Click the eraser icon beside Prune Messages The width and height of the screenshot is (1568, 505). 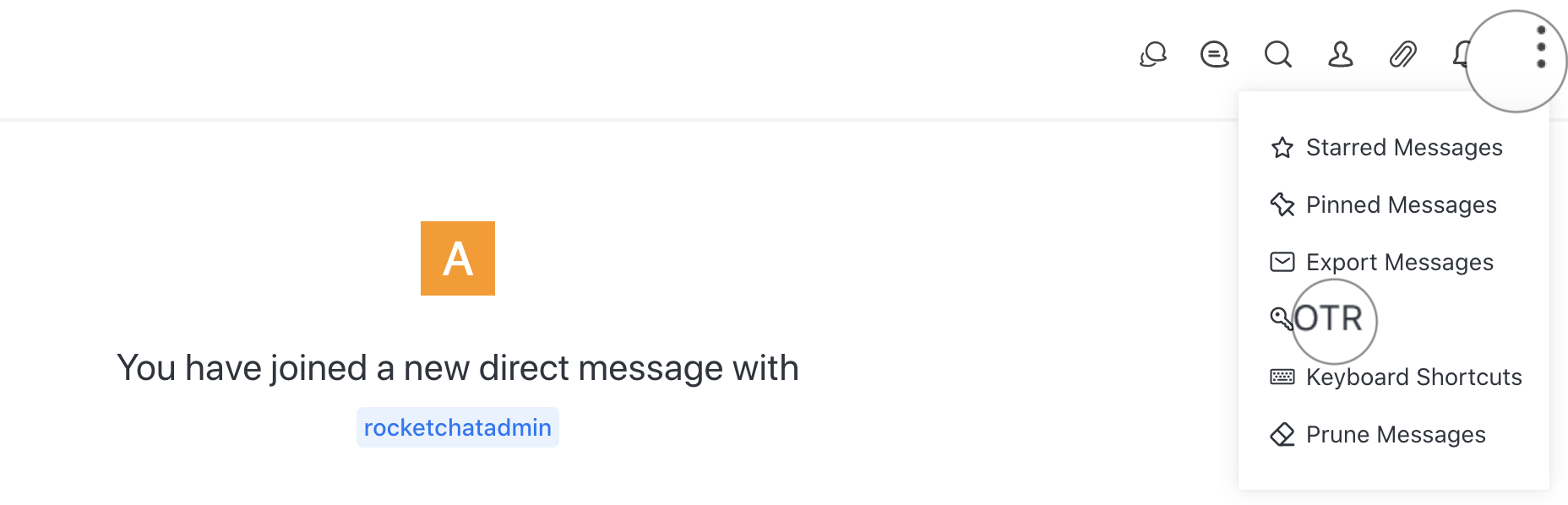(x=1282, y=435)
